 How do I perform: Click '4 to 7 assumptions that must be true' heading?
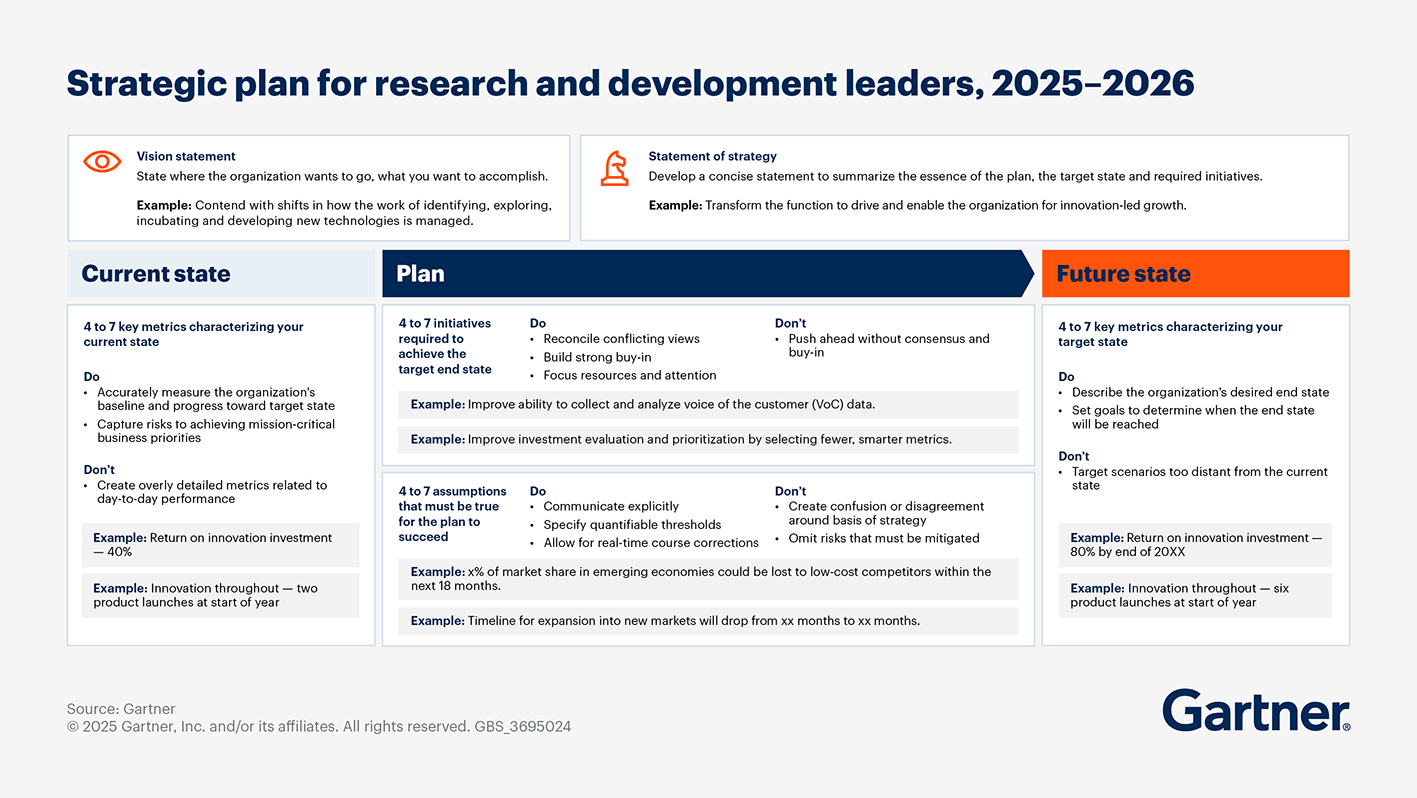coord(452,514)
